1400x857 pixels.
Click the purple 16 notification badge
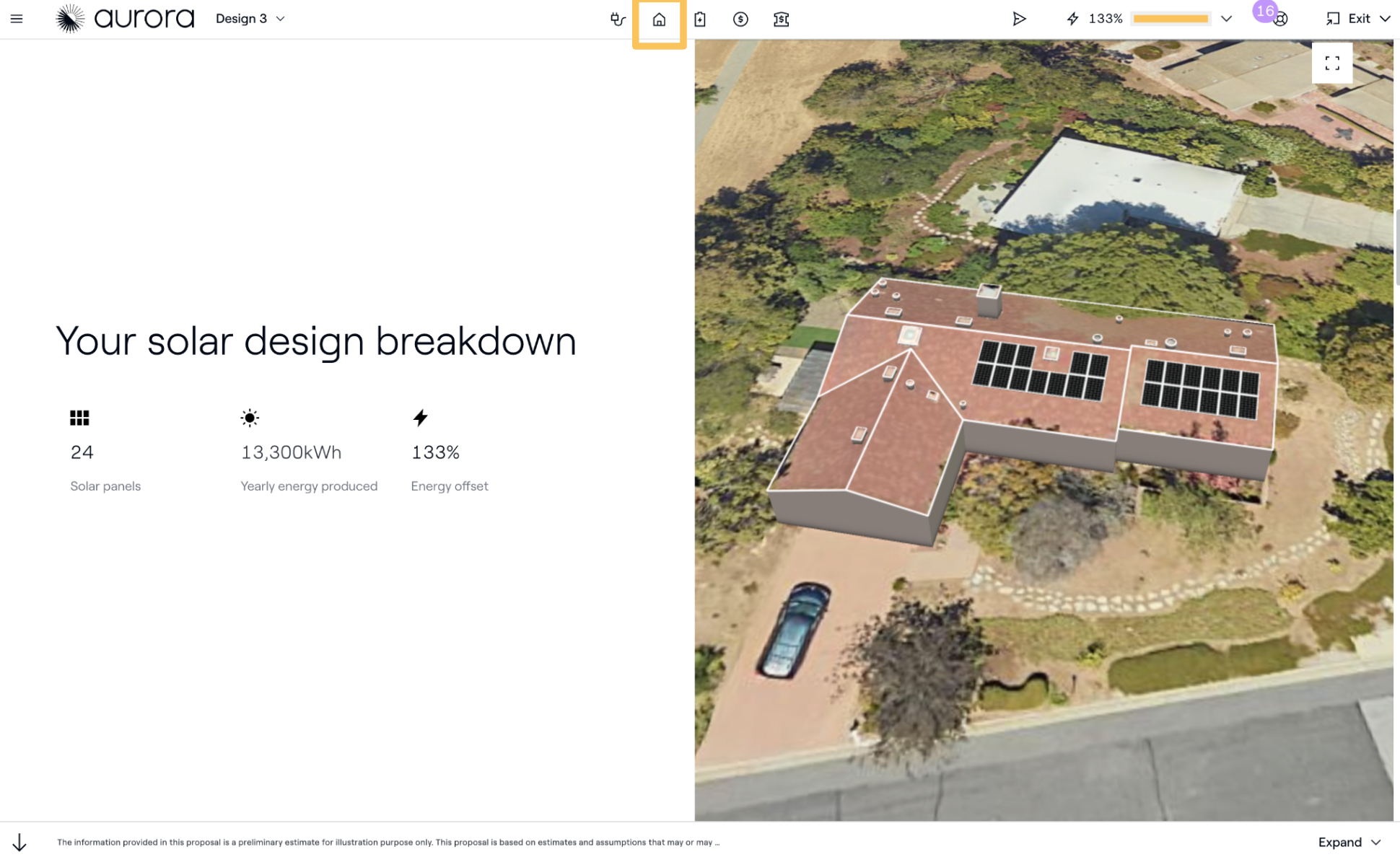coord(1264,11)
